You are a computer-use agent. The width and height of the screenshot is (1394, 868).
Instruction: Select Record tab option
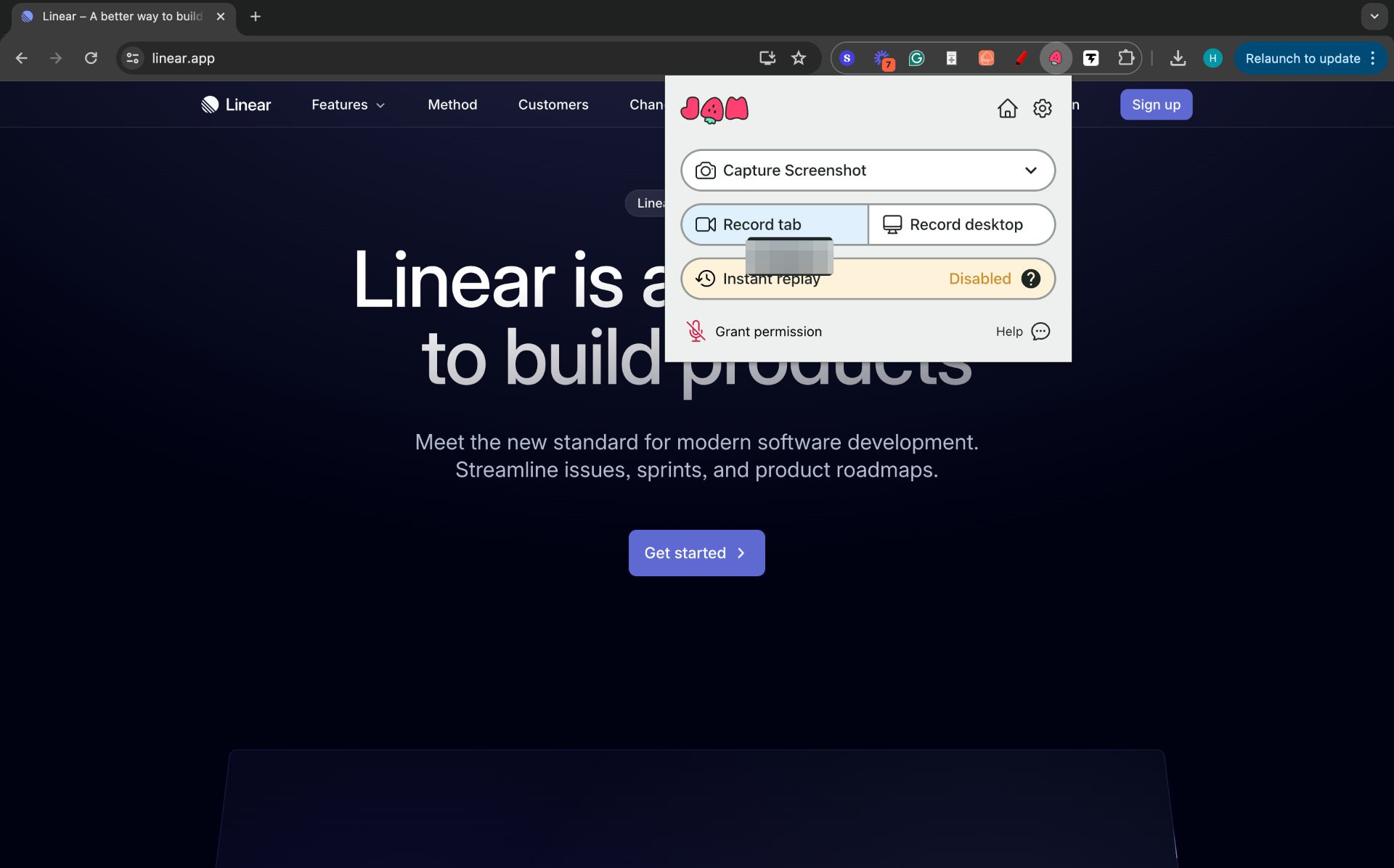(x=775, y=224)
